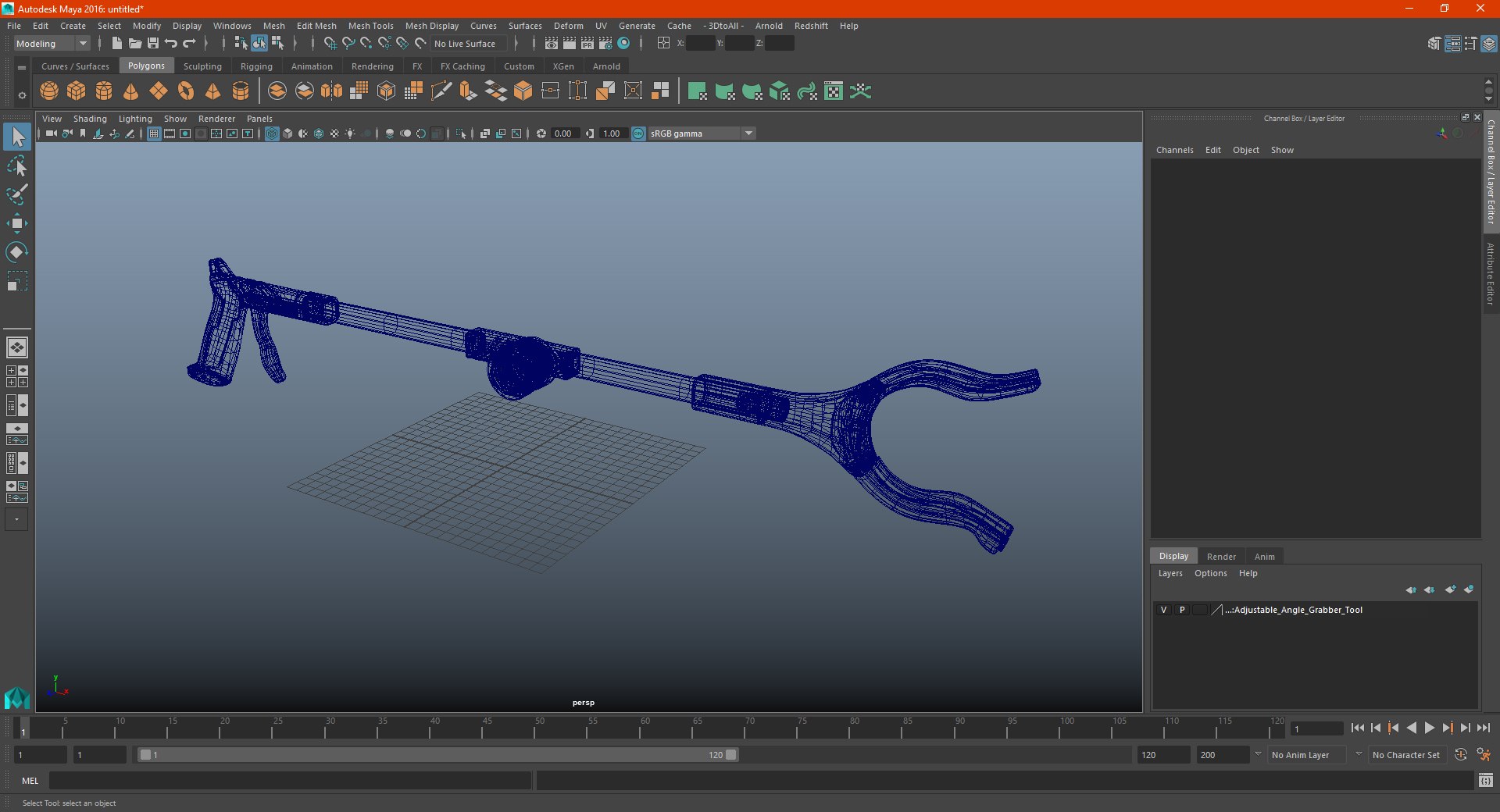Click the current frame input field
The height and width of the screenshot is (812, 1500).
1316,728
